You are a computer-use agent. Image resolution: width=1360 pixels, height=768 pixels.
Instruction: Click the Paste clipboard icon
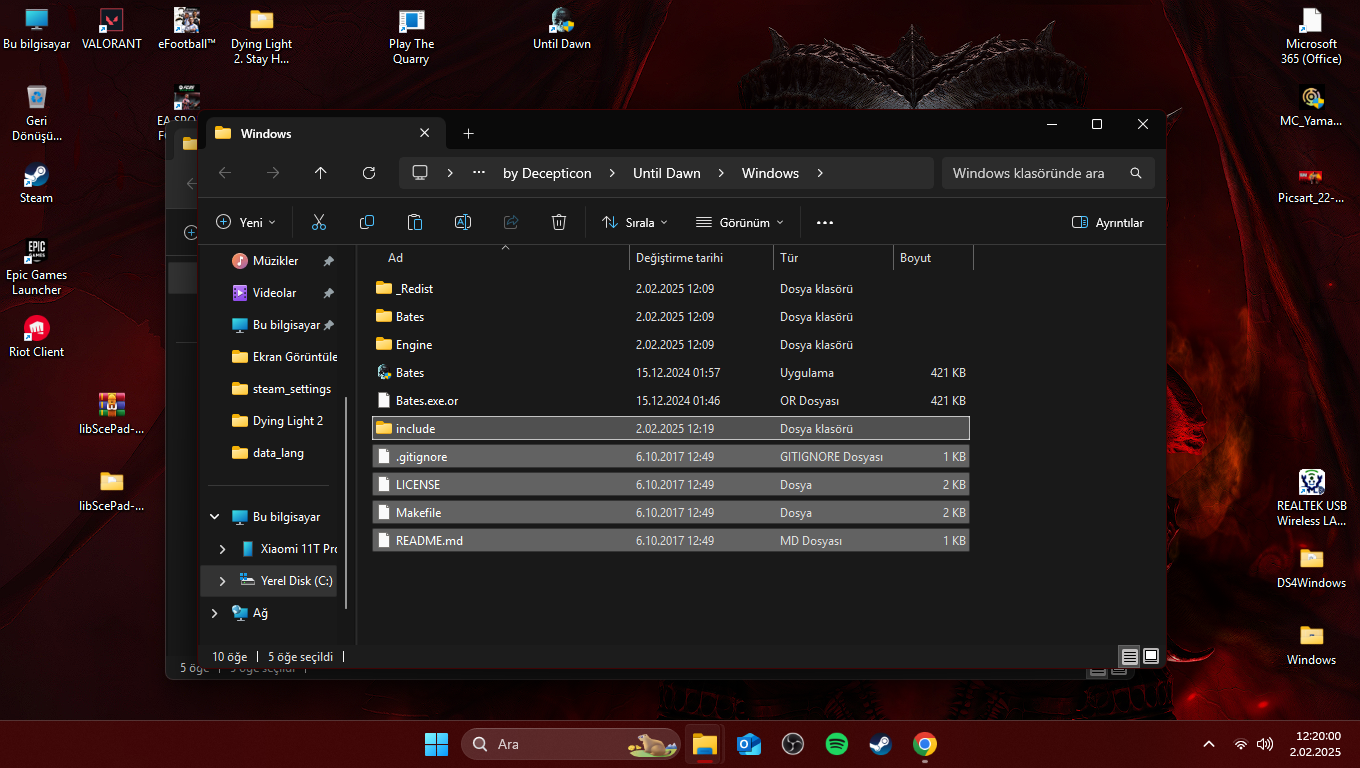tap(415, 222)
